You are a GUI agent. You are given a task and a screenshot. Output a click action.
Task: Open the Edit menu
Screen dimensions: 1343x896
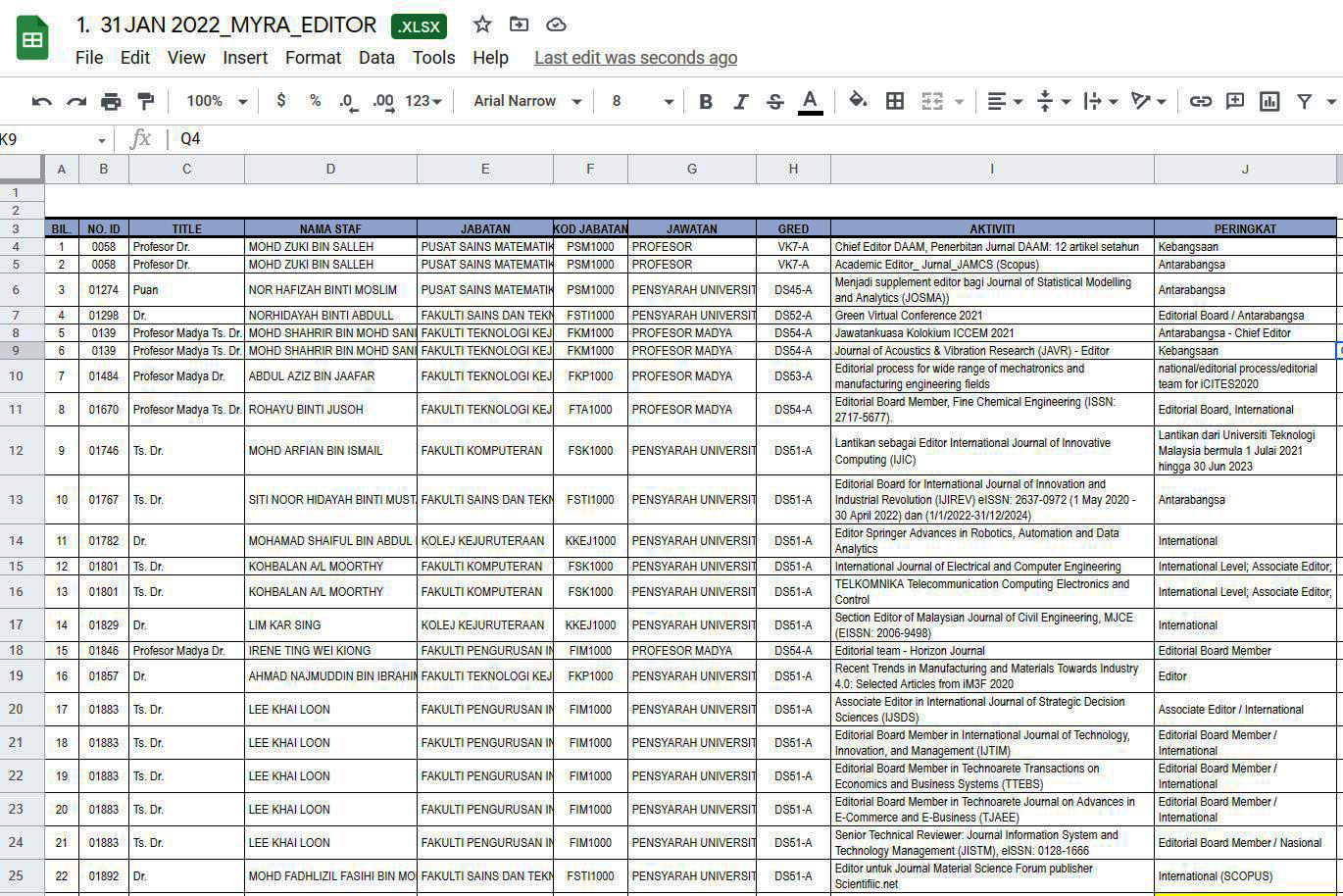[x=135, y=58]
